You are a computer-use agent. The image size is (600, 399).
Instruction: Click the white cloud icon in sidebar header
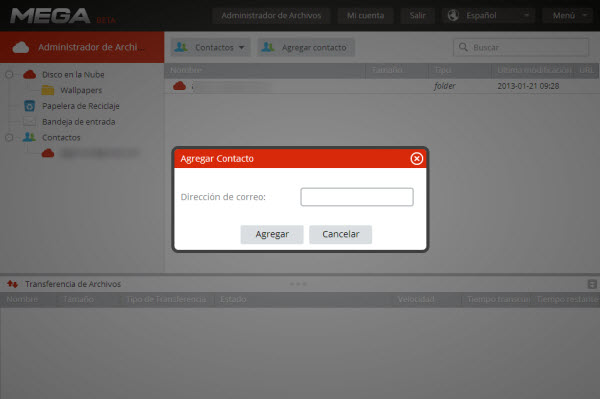coord(21,47)
